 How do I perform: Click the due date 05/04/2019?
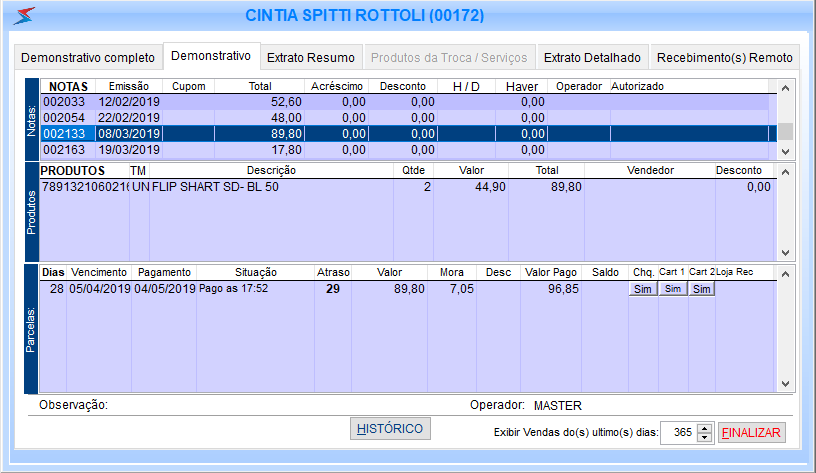pyautogui.click(x=99, y=289)
